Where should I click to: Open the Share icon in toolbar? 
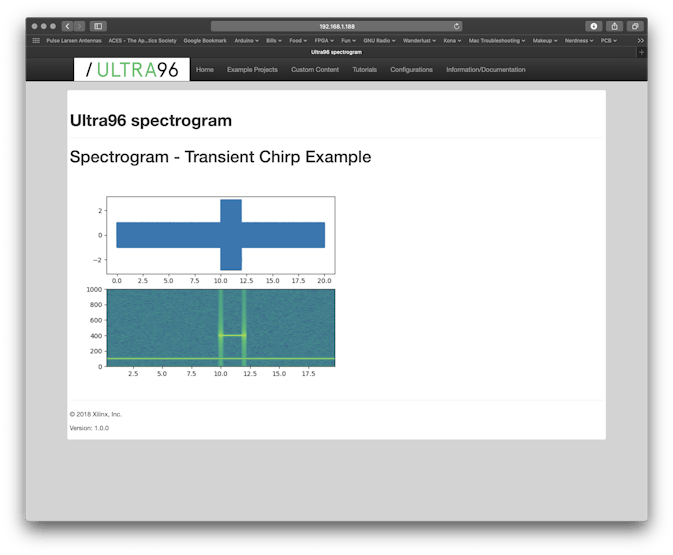pyautogui.click(x=614, y=26)
